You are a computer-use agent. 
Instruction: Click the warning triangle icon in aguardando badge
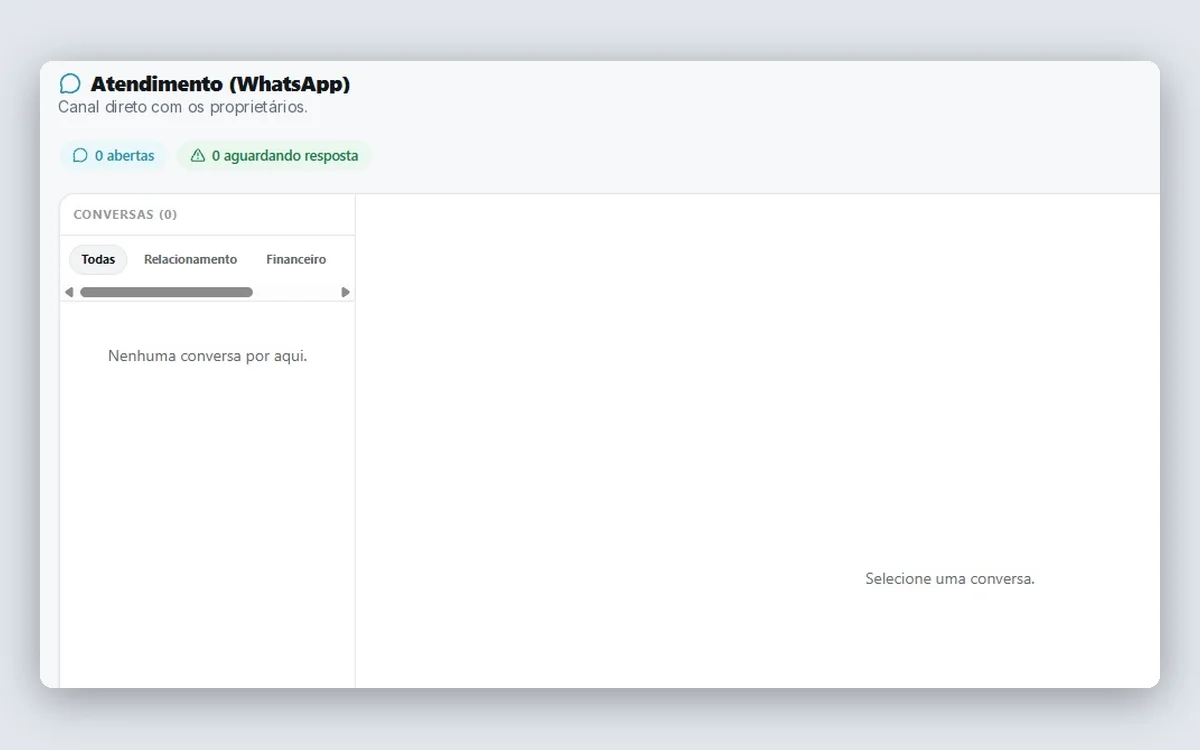click(198, 156)
